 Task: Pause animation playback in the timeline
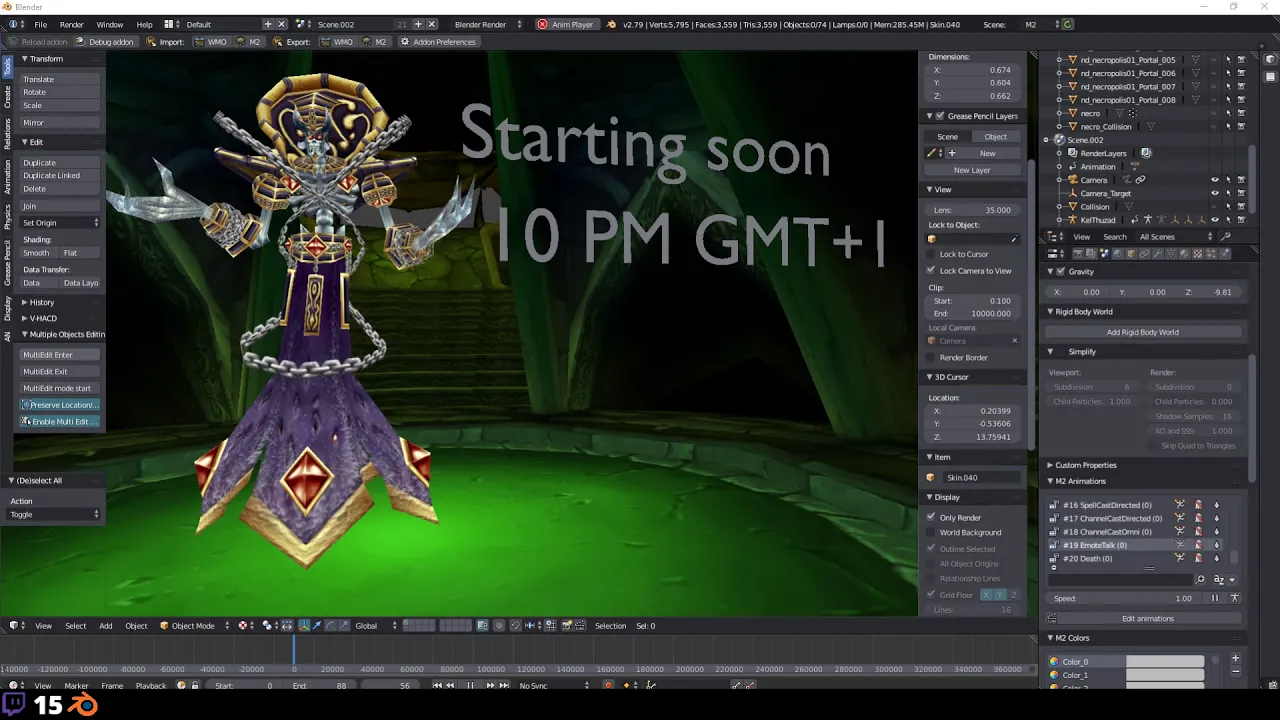point(470,685)
